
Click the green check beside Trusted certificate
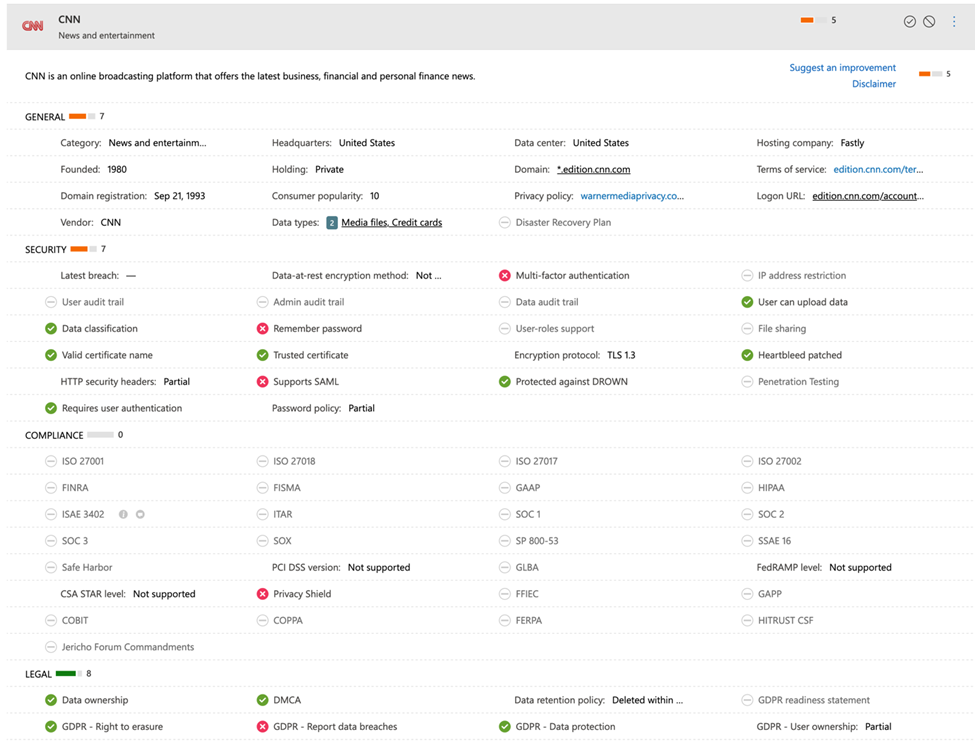coord(262,355)
